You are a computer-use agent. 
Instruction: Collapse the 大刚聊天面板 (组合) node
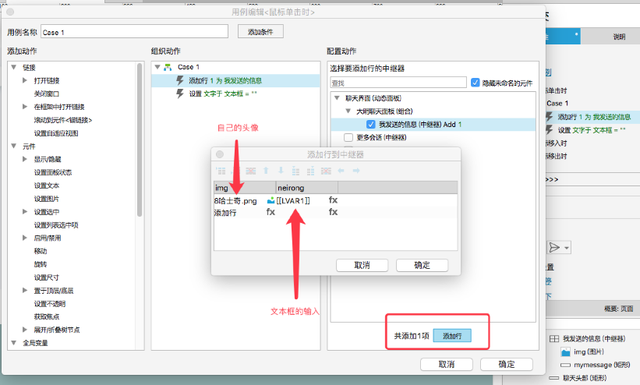(x=348, y=111)
